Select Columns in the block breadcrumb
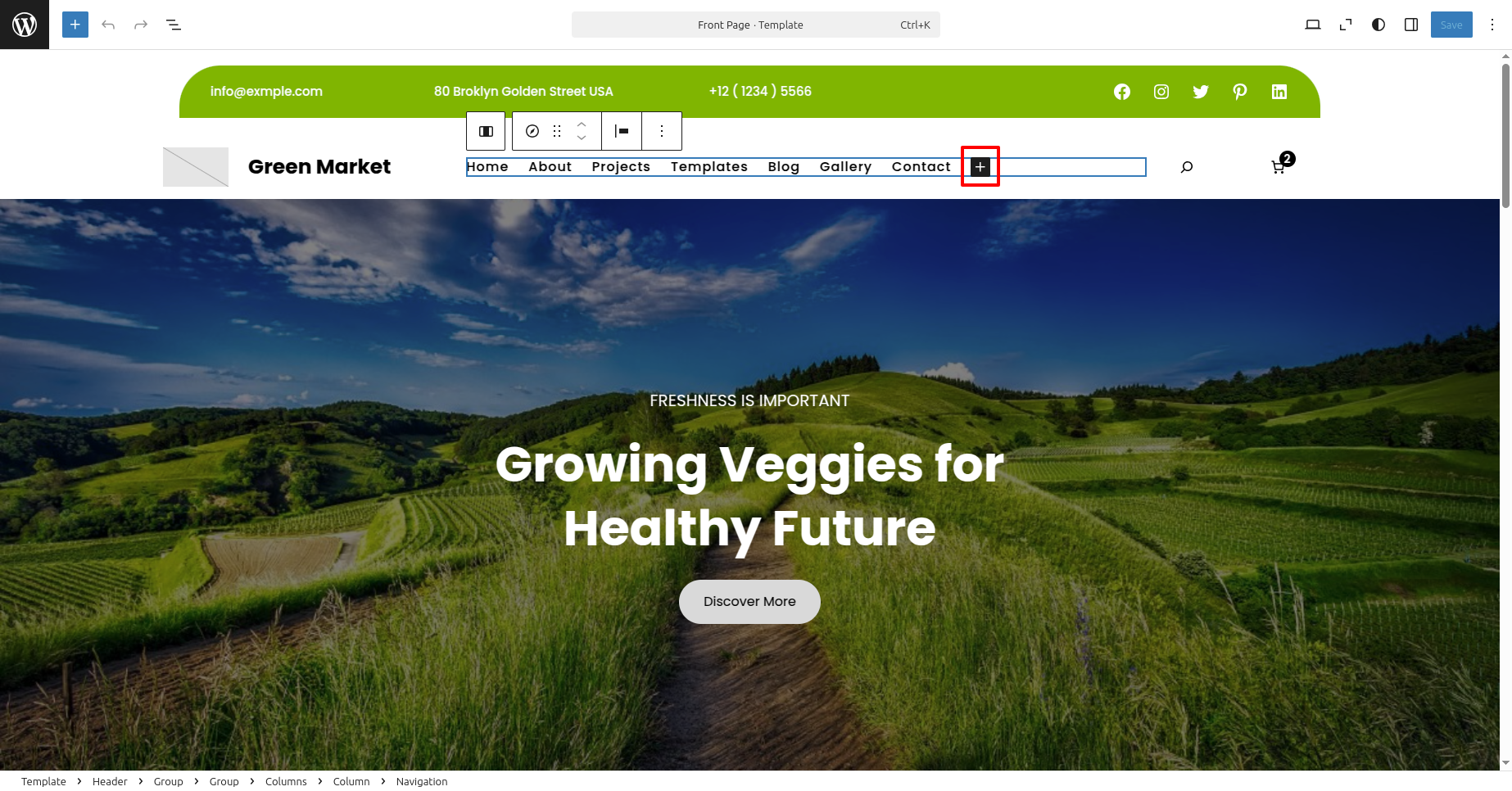The image size is (1512, 791). pos(286,781)
